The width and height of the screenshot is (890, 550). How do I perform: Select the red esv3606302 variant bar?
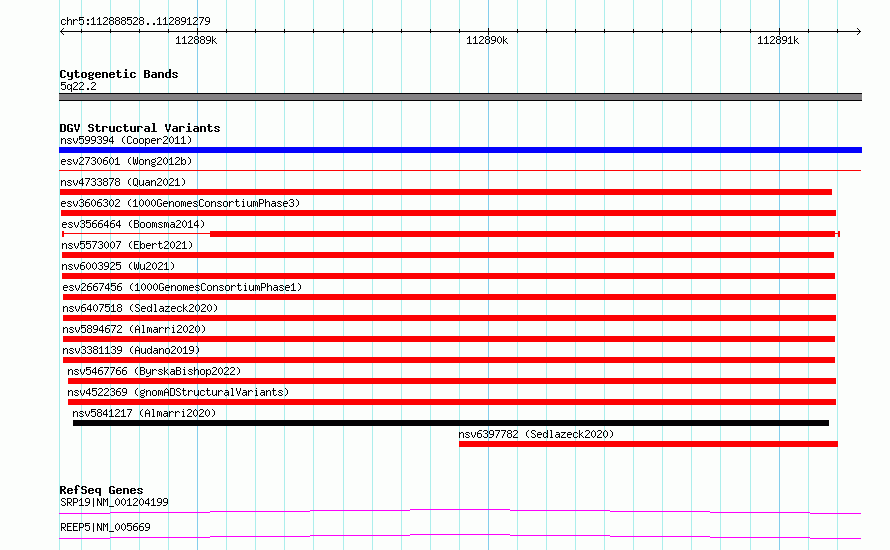(x=448, y=213)
